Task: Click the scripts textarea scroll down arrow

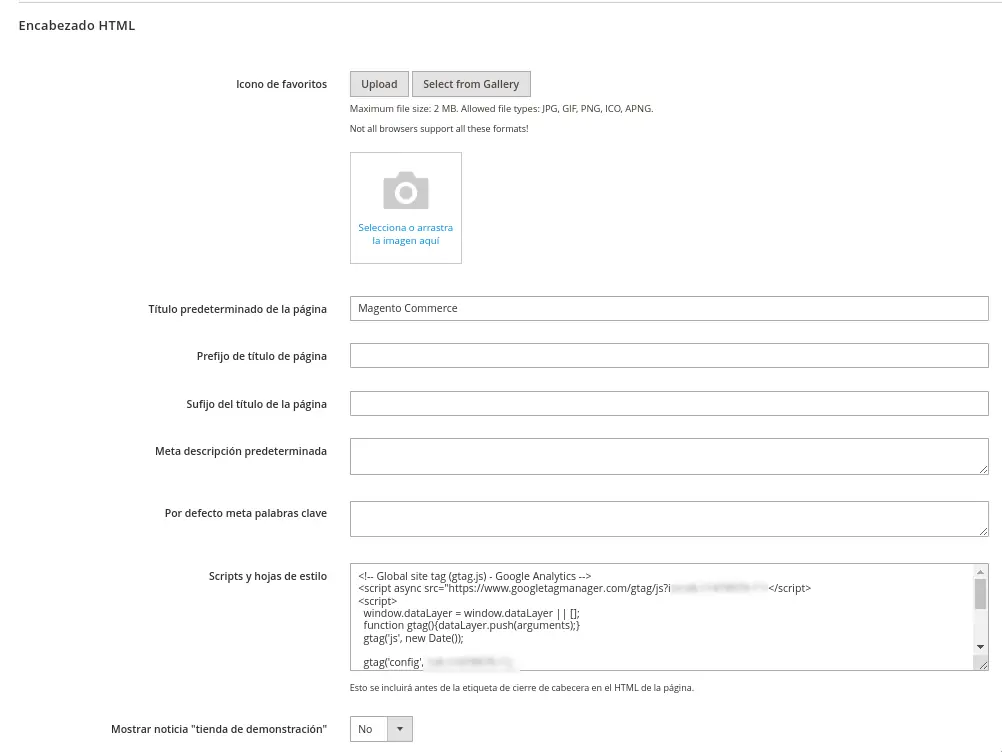Action: click(980, 647)
